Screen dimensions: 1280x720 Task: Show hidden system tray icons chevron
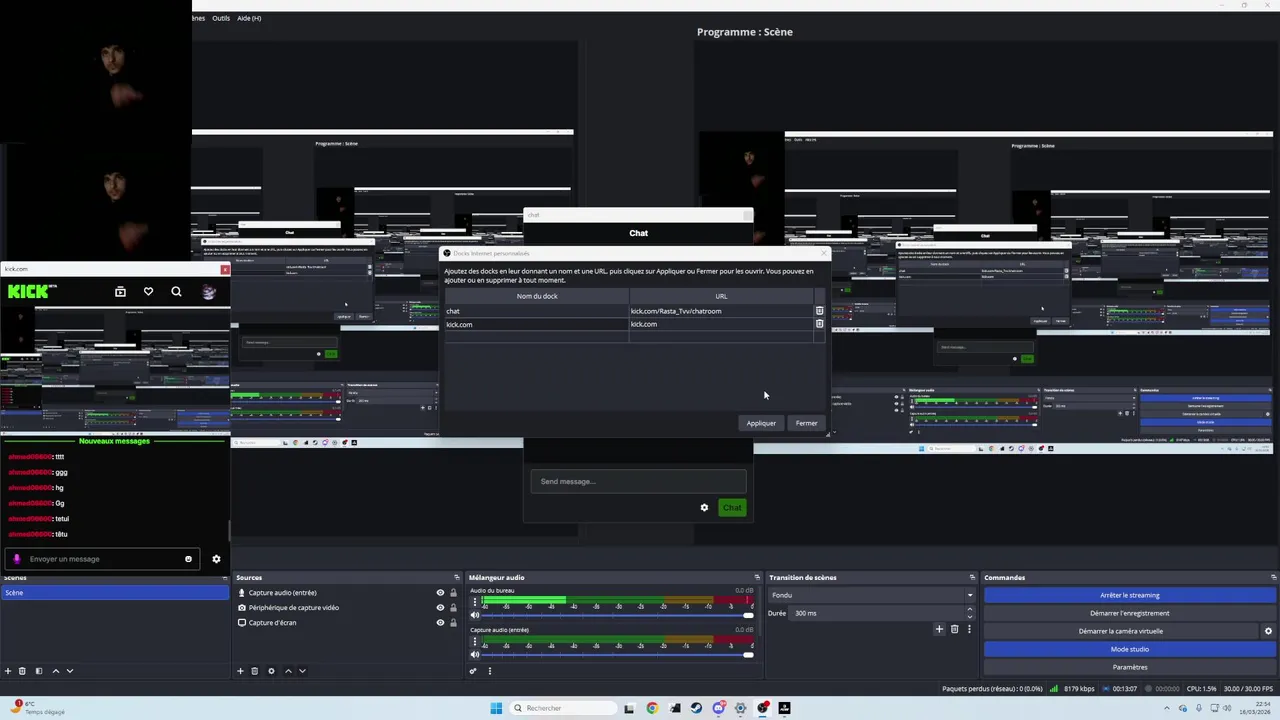coord(1167,708)
